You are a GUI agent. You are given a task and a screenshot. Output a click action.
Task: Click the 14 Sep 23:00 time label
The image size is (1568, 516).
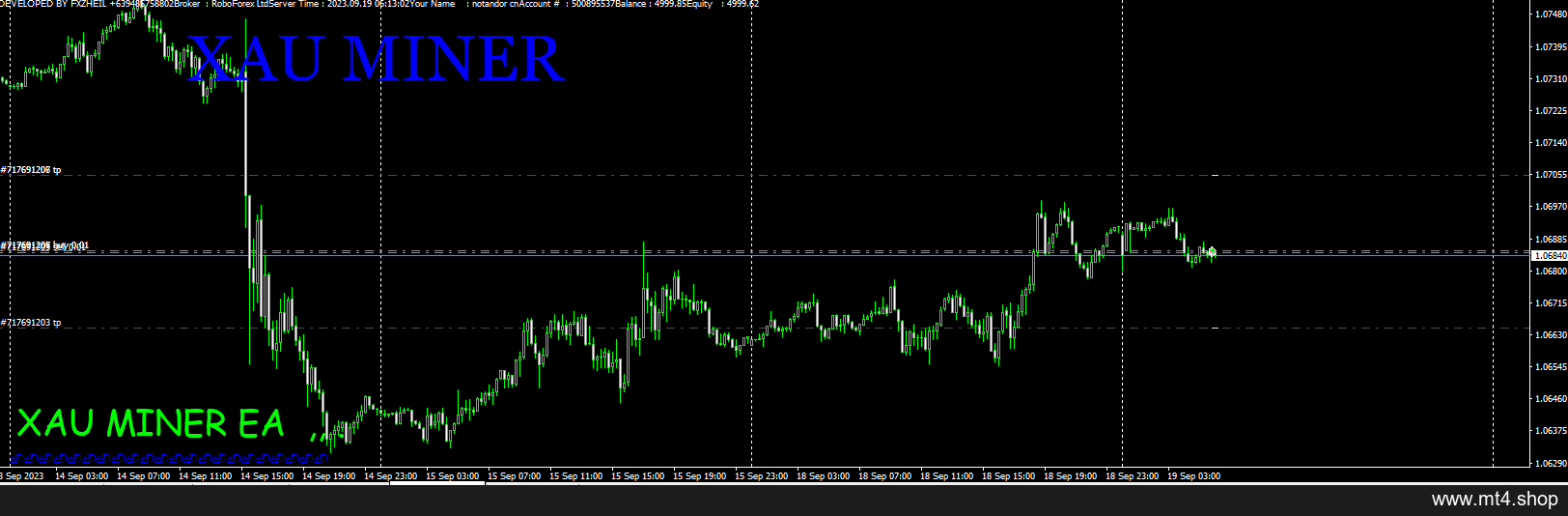click(x=390, y=475)
